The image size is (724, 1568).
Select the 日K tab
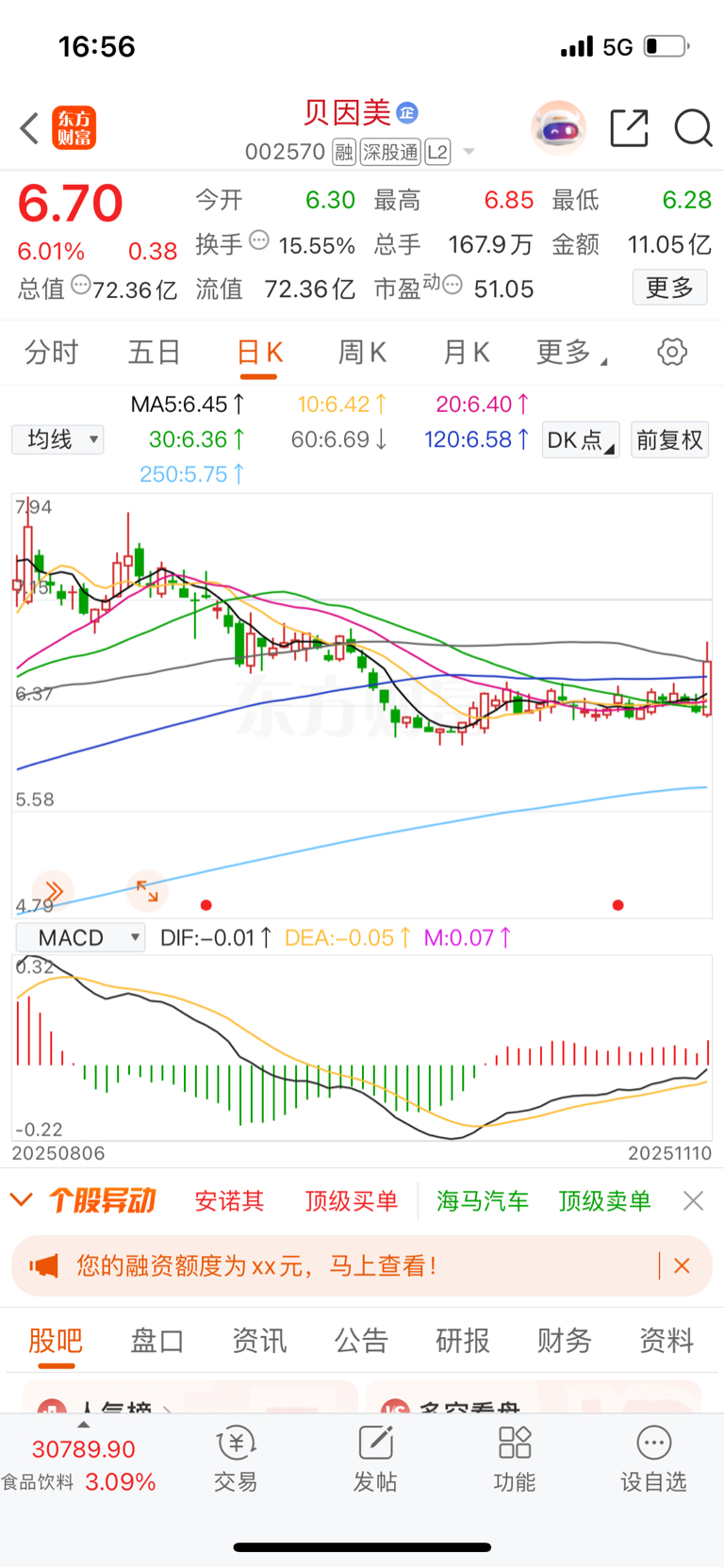click(259, 353)
